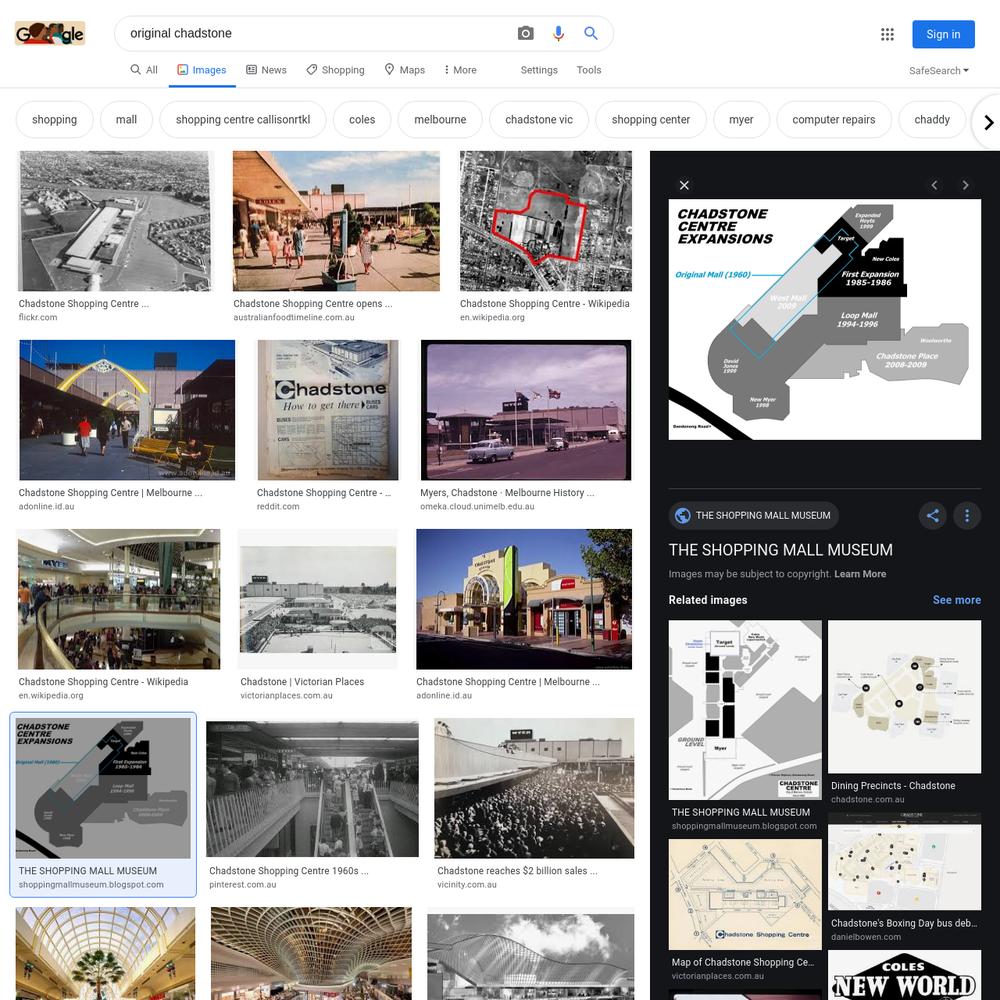Open adonline.id.au Chadstone entrance facade photo
Viewport: 1000px width, 1000px height.
524,599
